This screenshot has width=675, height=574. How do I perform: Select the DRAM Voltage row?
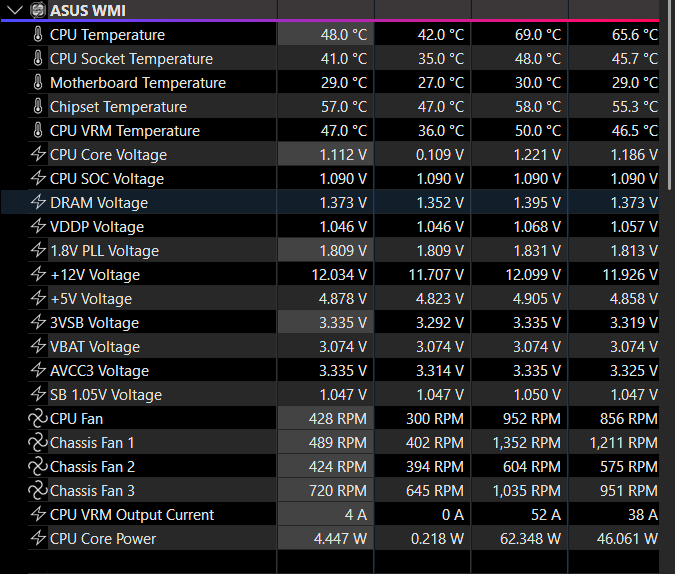(x=330, y=202)
